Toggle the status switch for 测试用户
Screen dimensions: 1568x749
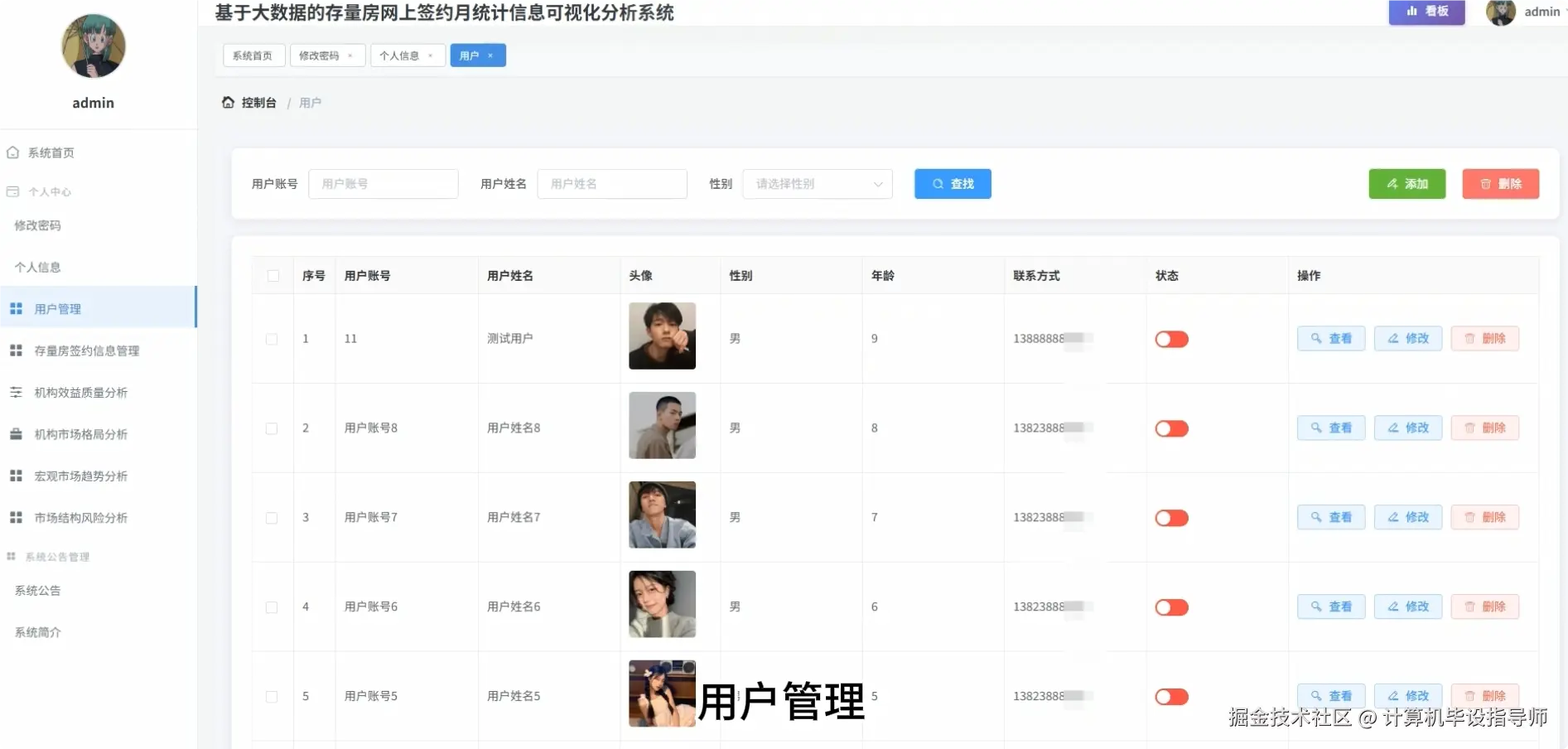point(1170,338)
